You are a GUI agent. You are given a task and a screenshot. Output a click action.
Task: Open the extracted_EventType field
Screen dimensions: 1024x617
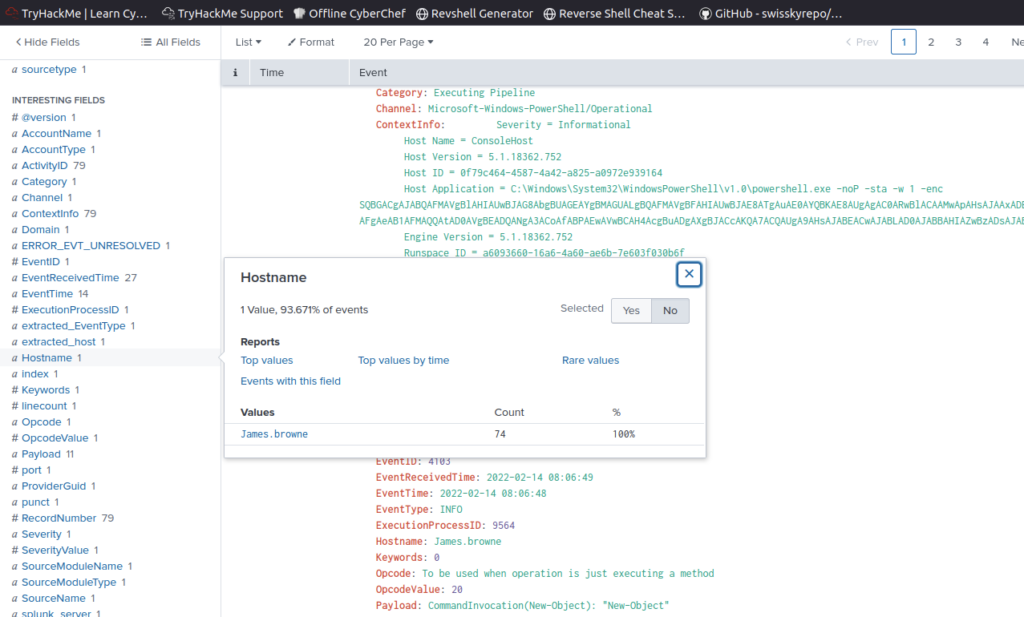pyautogui.click(x=73, y=325)
